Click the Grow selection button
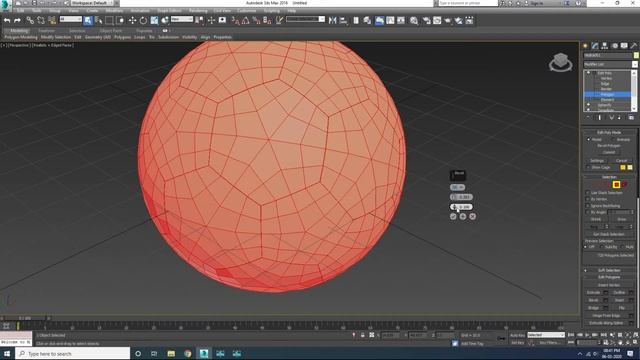 coord(622,219)
